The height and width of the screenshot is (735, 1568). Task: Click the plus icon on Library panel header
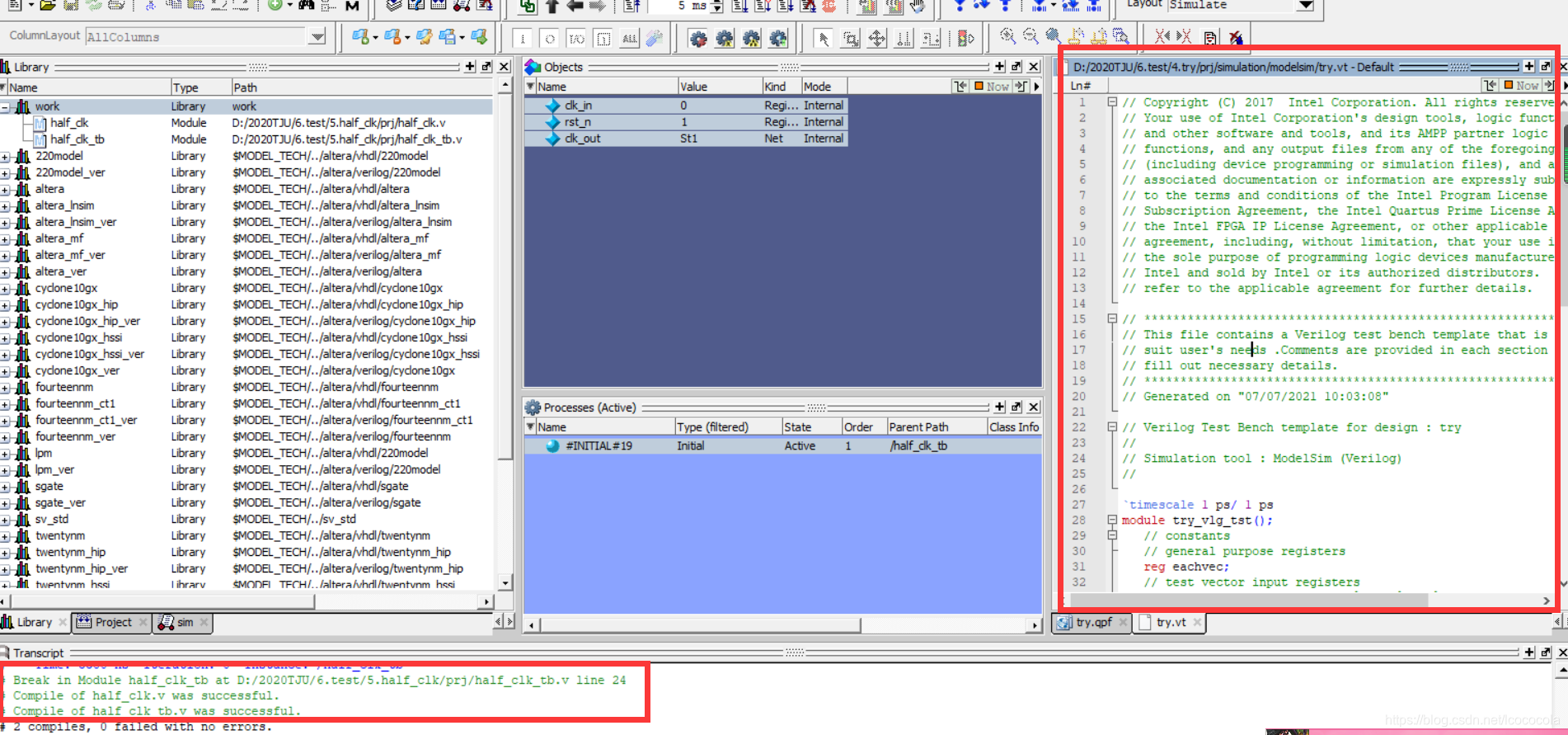(x=470, y=67)
